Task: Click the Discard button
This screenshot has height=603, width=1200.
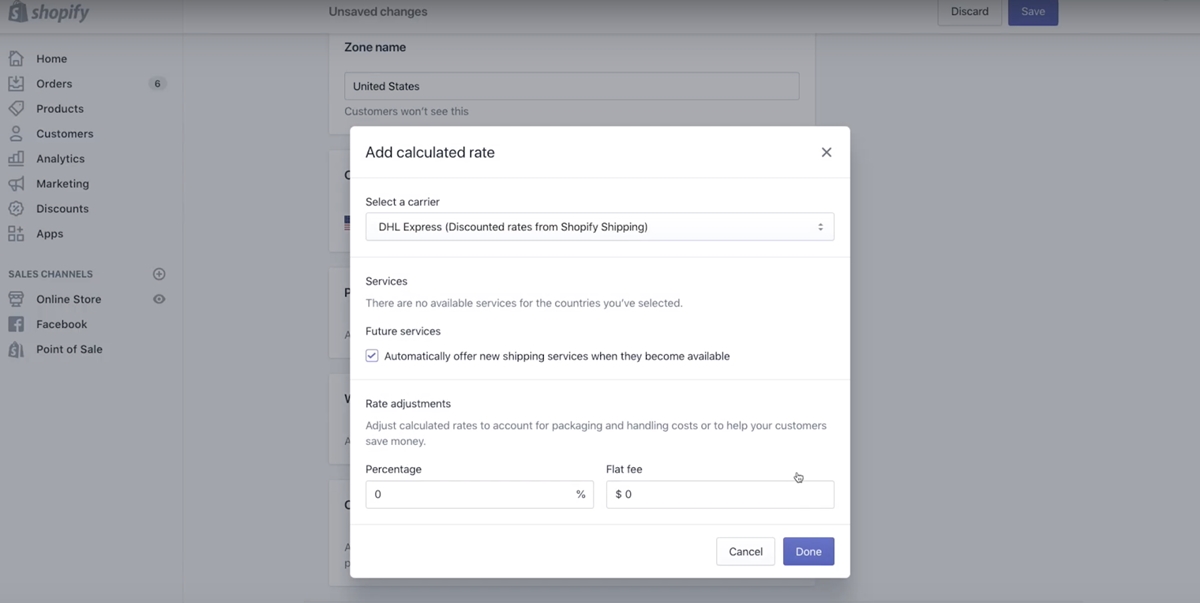Action: click(970, 12)
